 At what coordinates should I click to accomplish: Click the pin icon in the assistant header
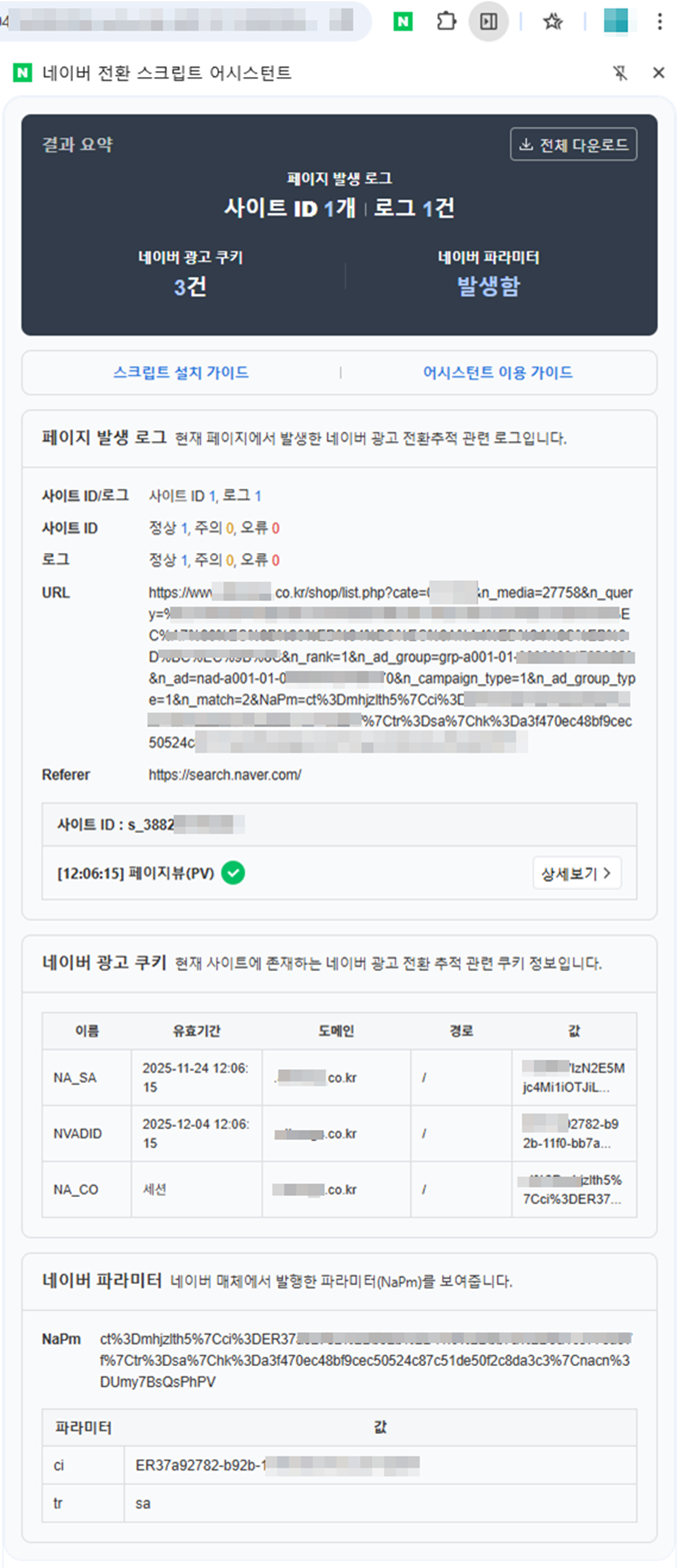[x=620, y=73]
